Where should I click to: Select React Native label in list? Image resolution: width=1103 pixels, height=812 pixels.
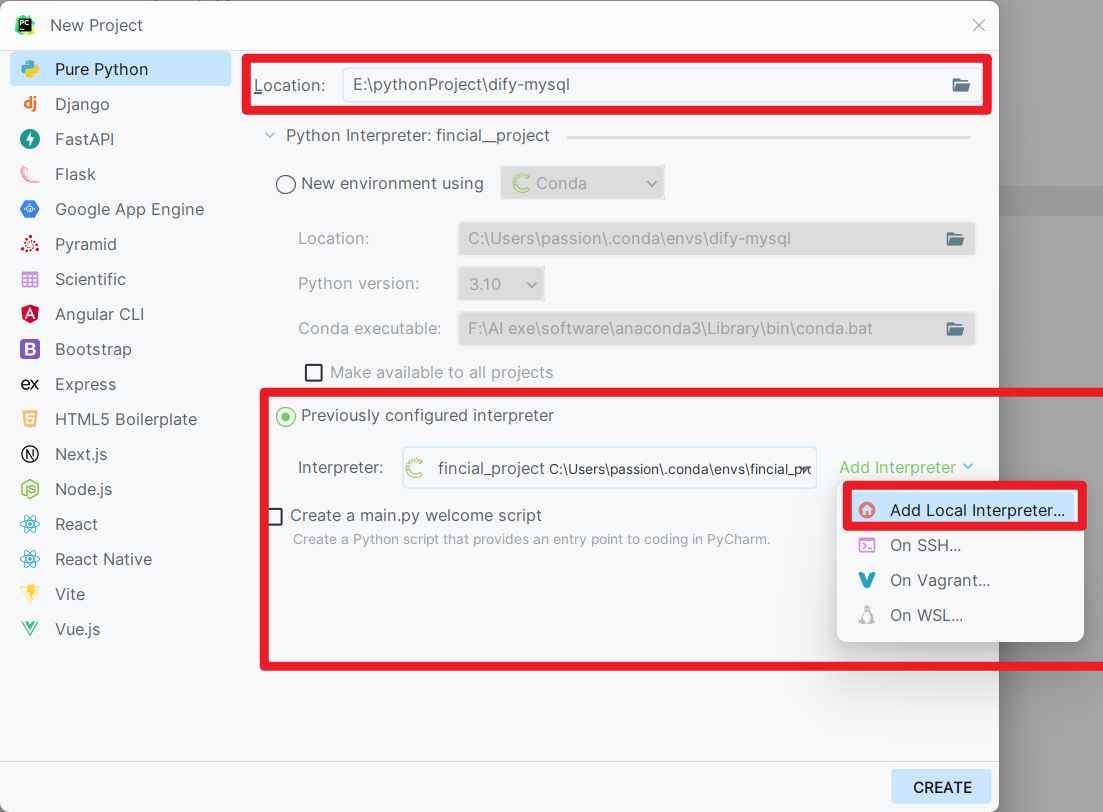[x=103, y=559]
